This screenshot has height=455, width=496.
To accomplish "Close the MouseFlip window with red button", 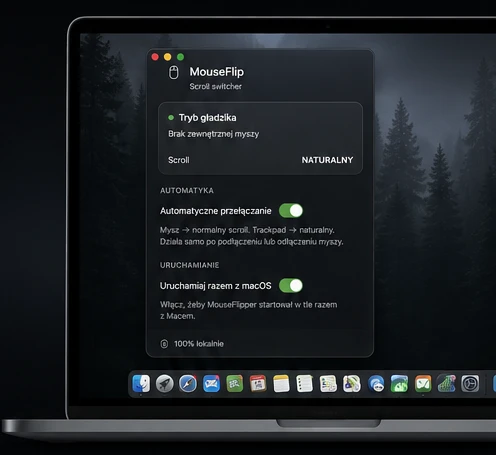I will pyautogui.click(x=155, y=57).
